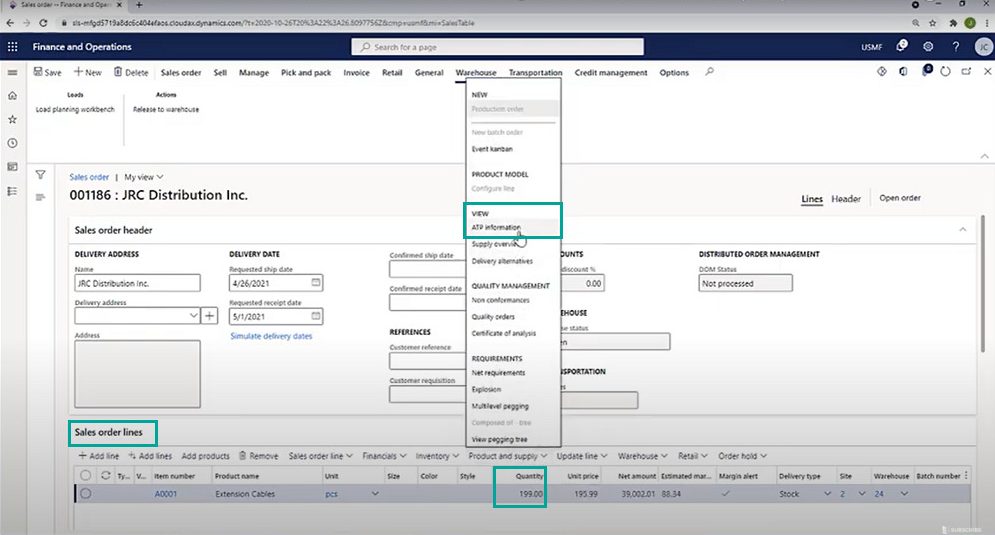Expand the My view dropdown
Viewport: 995px width, 535px height.
point(144,177)
